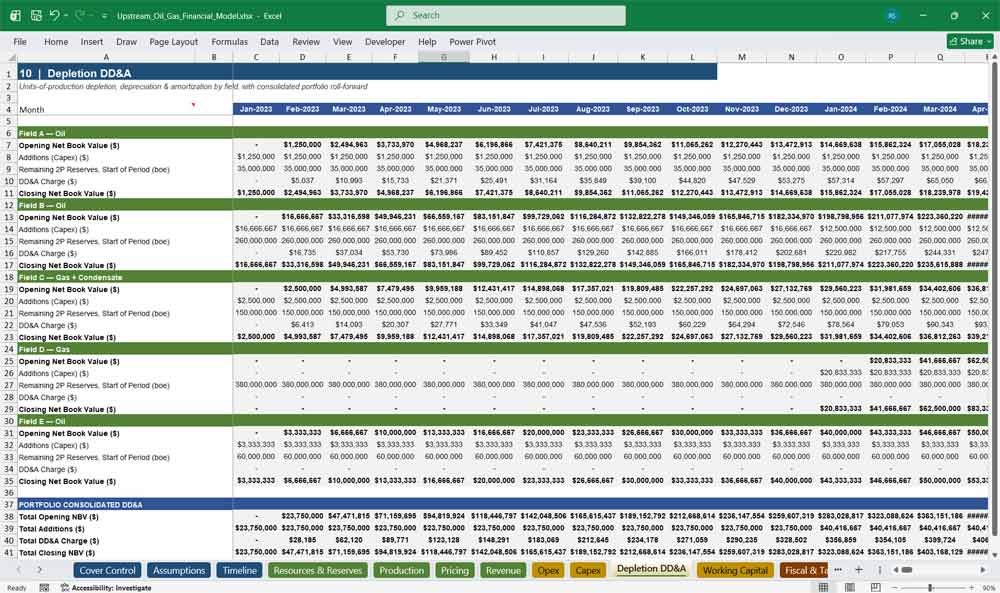Screen dimensions: 1000x593
Task: Open the Power Pivot ribbon tab
Action: pyautogui.click(x=473, y=41)
